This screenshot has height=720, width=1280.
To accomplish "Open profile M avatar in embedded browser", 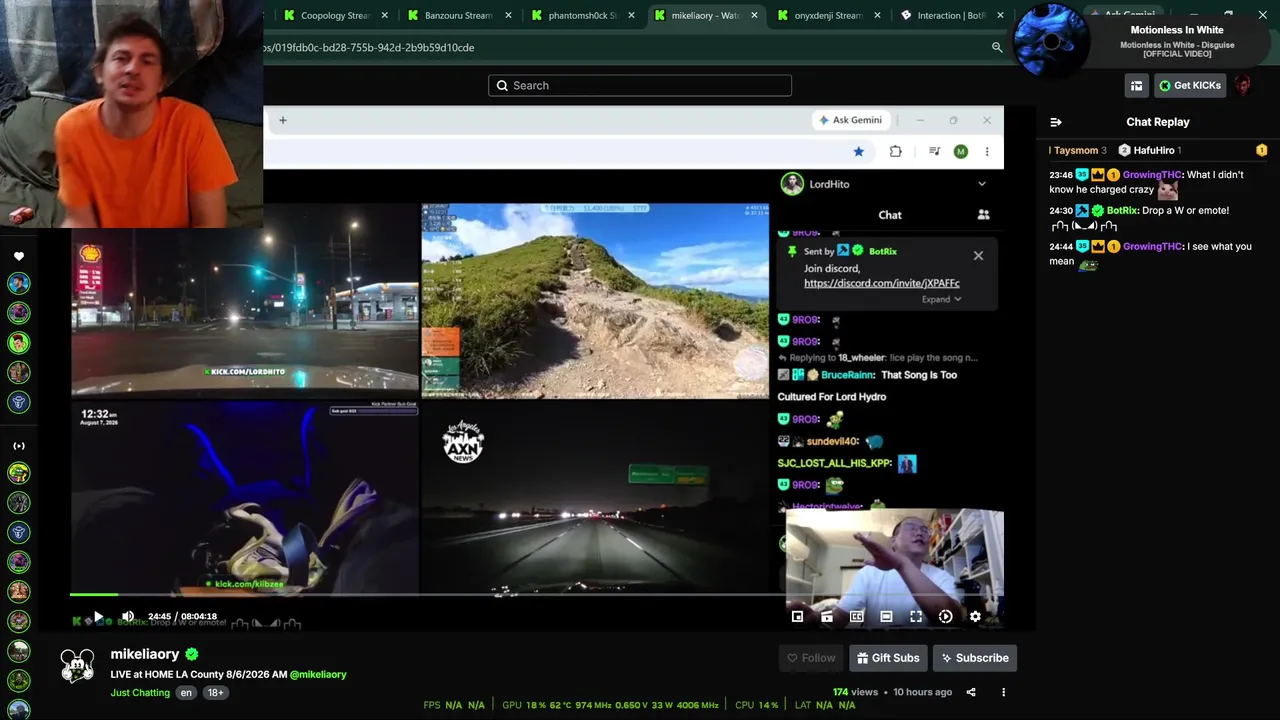I will [x=961, y=151].
